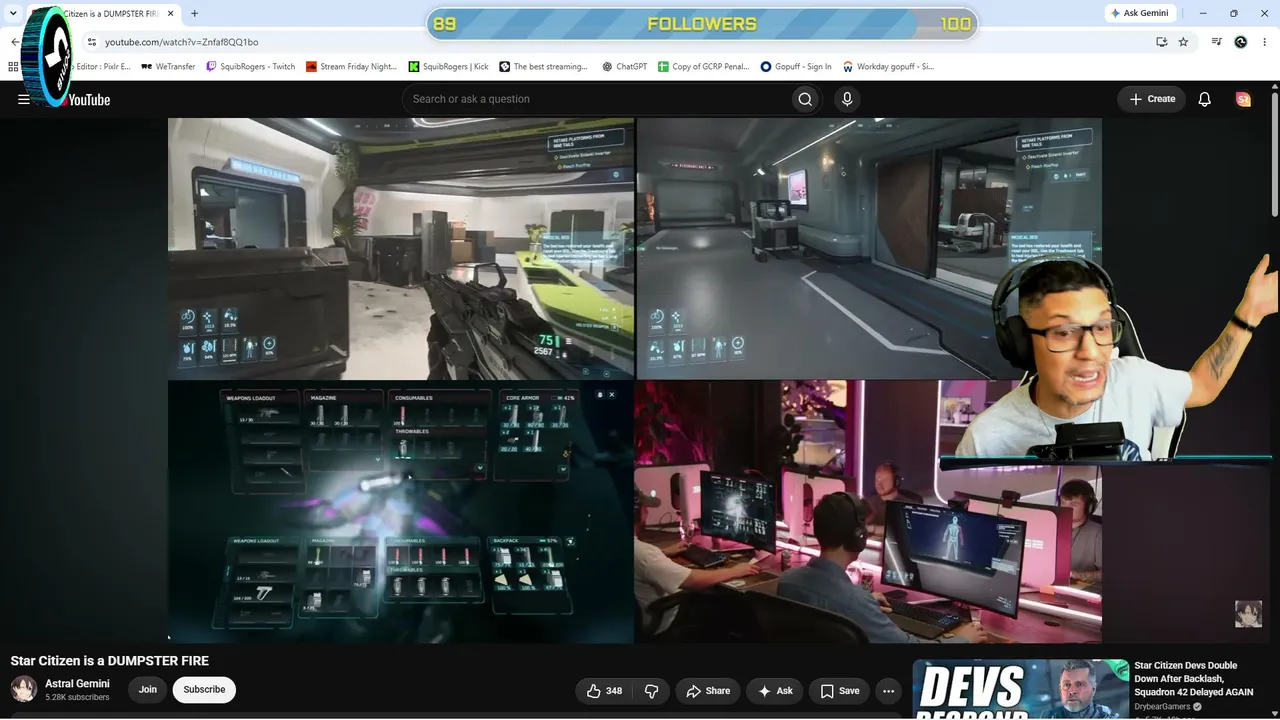
Task: Open the Devs Respond recommended video thumbnail
Action: [1020, 689]
